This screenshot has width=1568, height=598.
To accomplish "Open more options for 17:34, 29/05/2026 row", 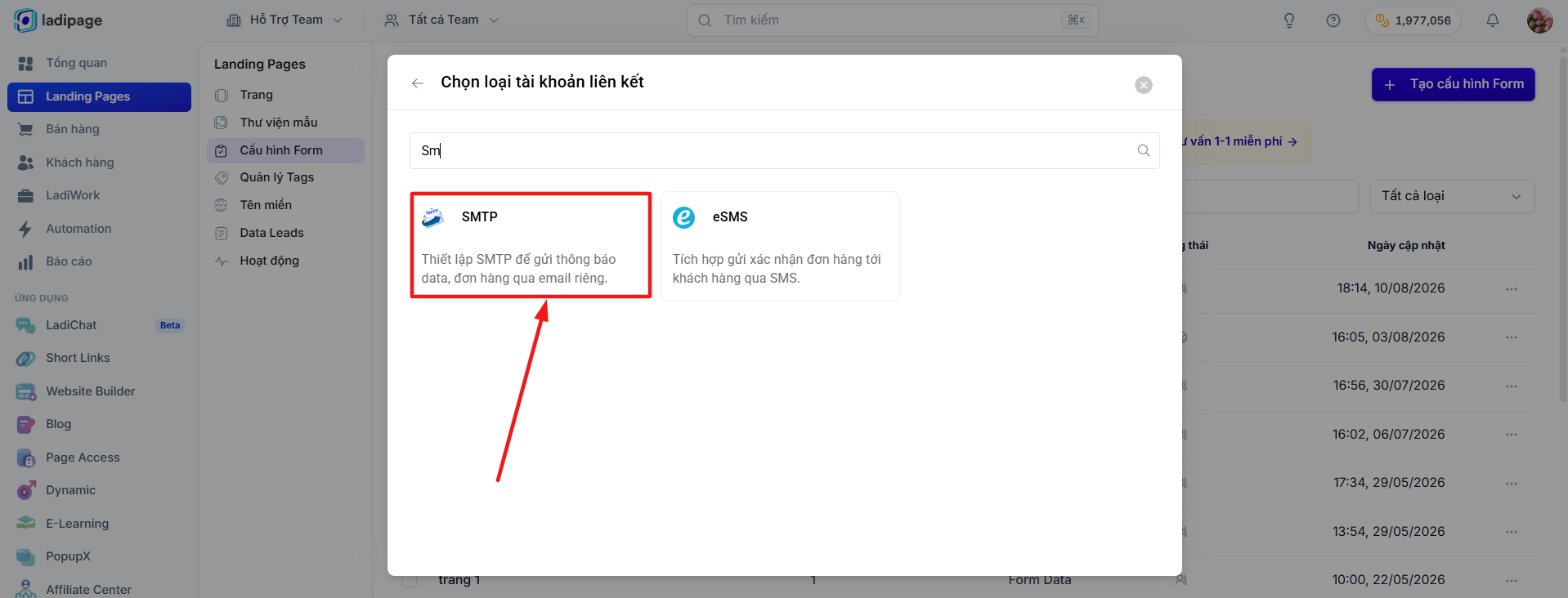I will click(x=1512, y=483).
